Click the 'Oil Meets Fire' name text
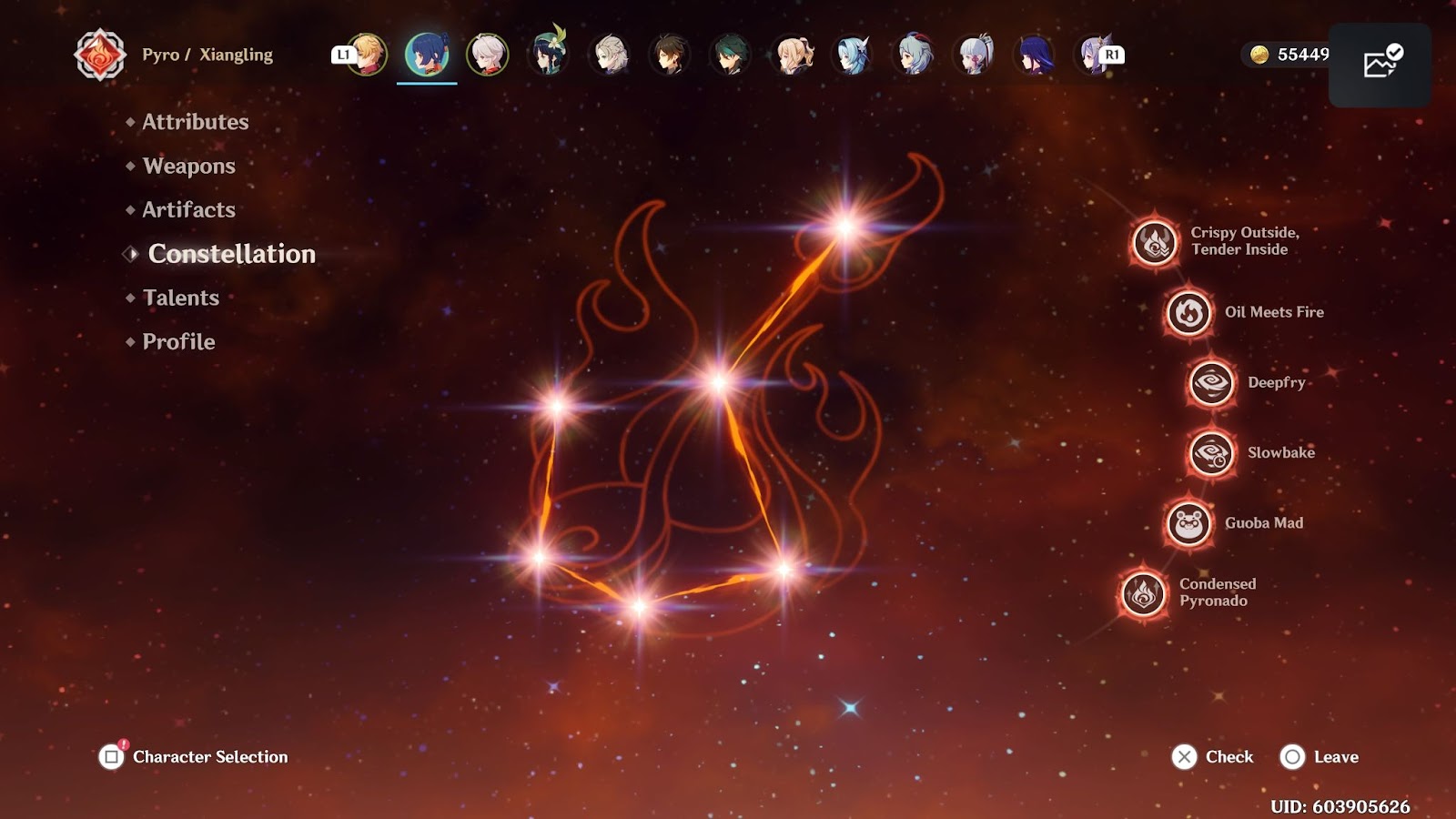Screen dimensions: 1456x819 click(1274, 312)
